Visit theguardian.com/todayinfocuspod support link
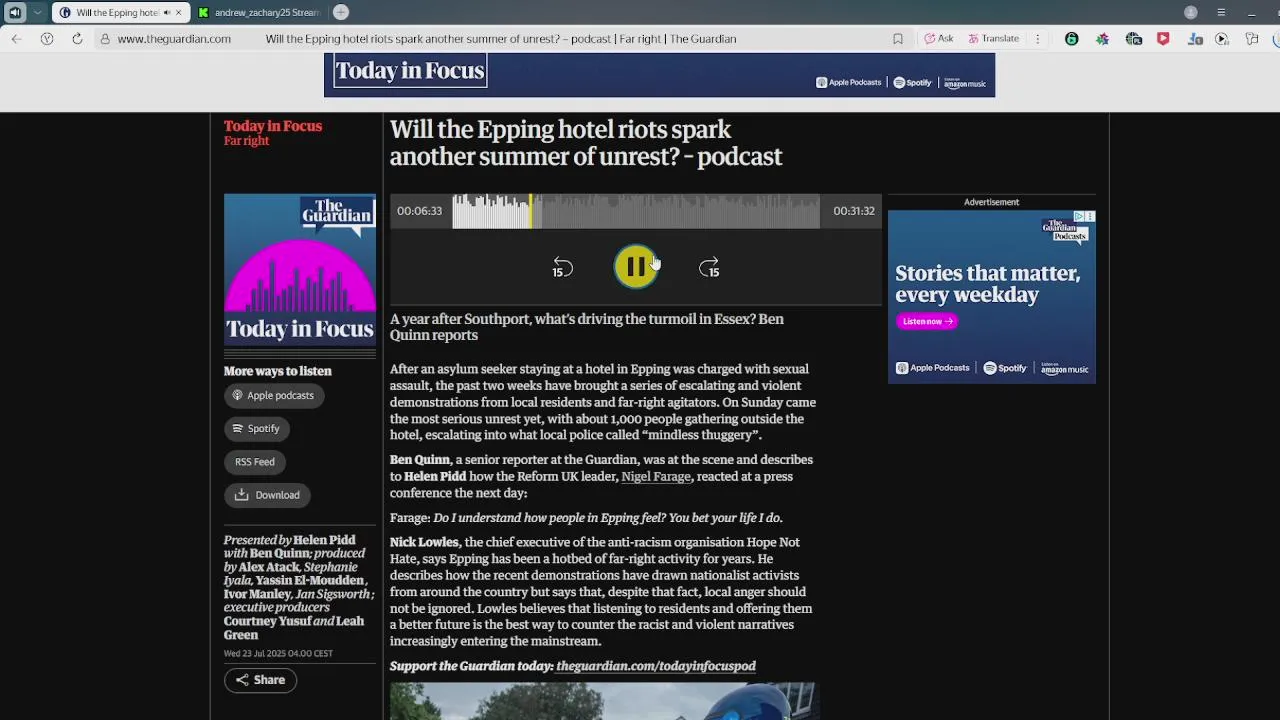This screenshot has width=1280, height=720. coord(656,666)
